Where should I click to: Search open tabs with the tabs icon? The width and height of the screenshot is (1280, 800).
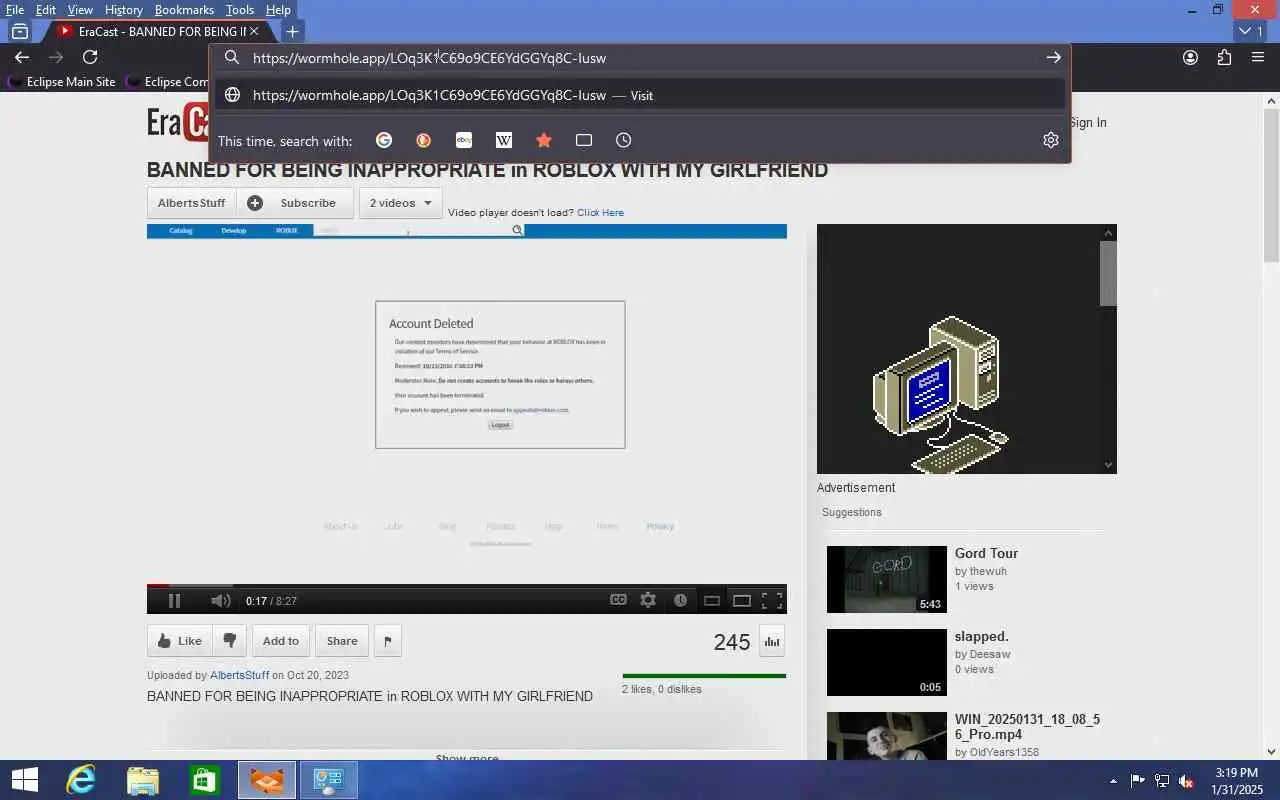(584, 140)
